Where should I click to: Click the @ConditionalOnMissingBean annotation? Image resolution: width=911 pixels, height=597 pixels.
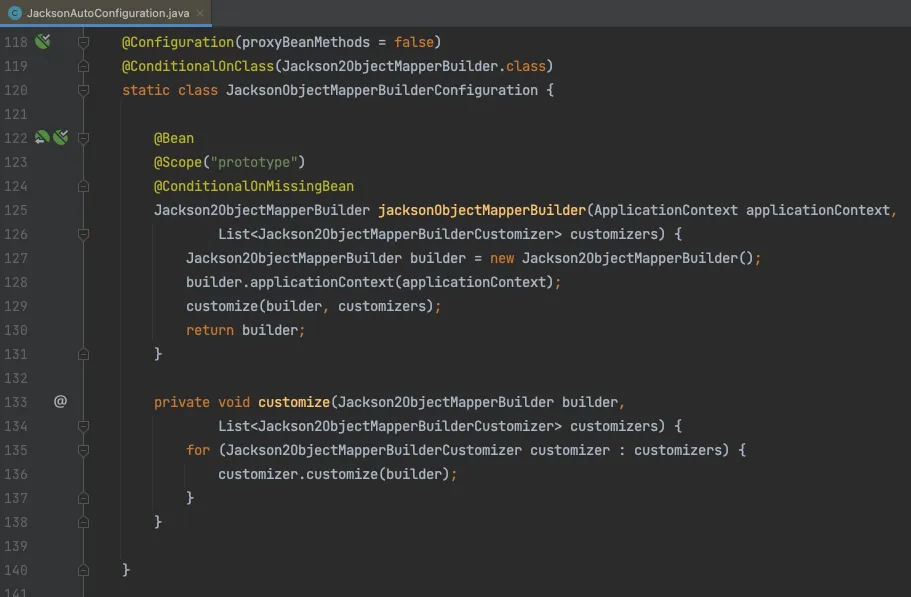[x=253, y=186]
